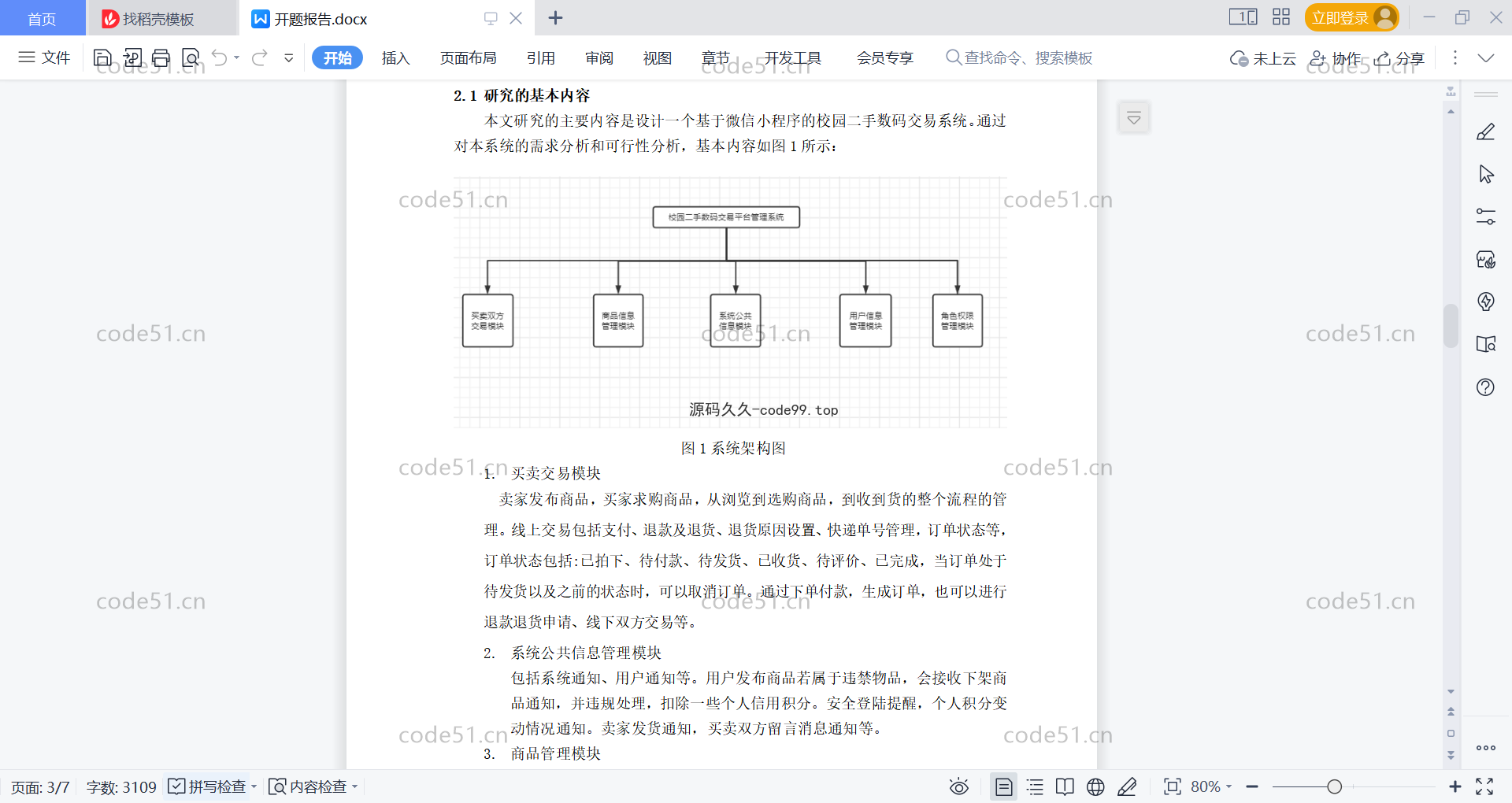Click the four-square app grid icon
The width and height of the screenshot is (1512, 803).
1281,17
